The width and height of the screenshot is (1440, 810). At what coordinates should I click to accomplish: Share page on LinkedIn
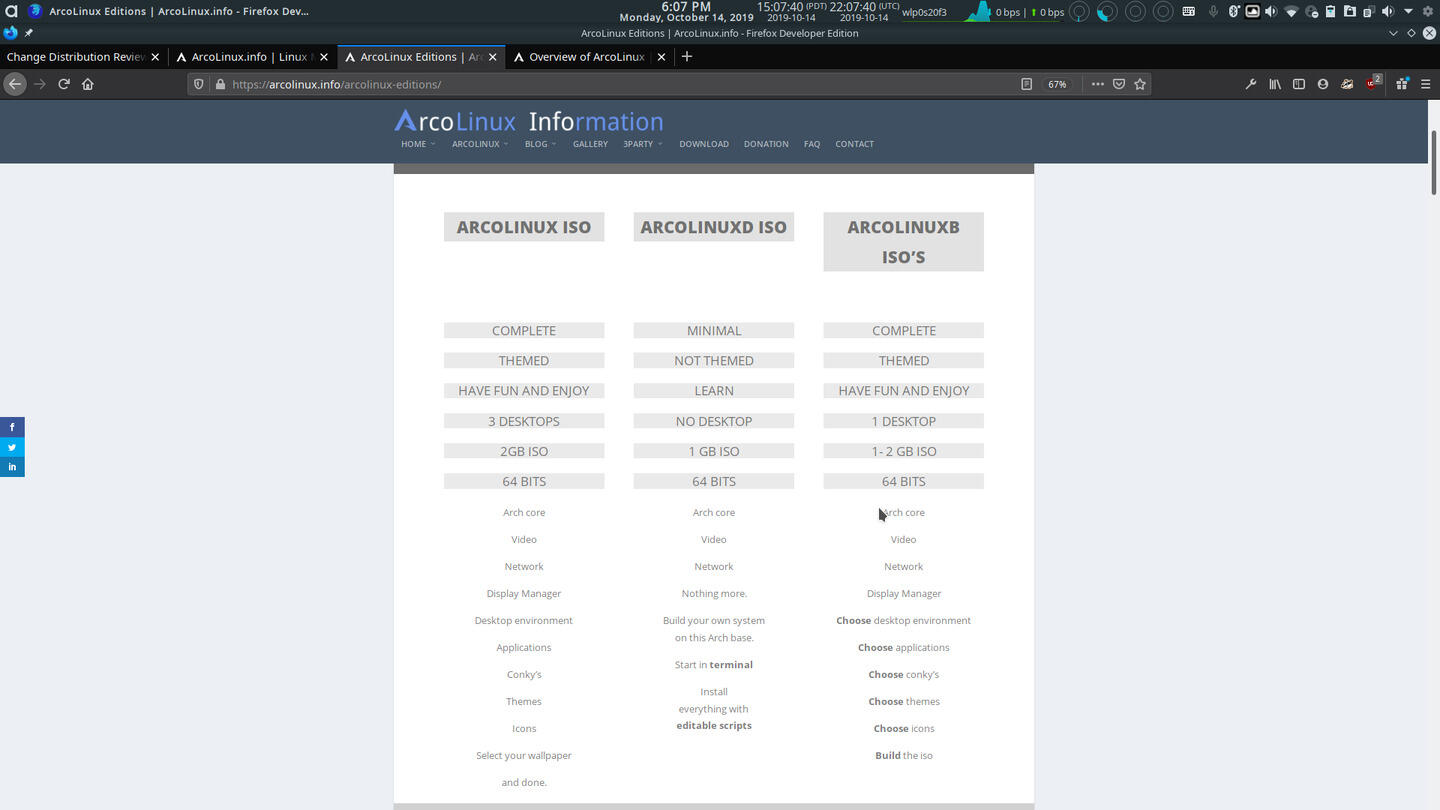(12, 467)
